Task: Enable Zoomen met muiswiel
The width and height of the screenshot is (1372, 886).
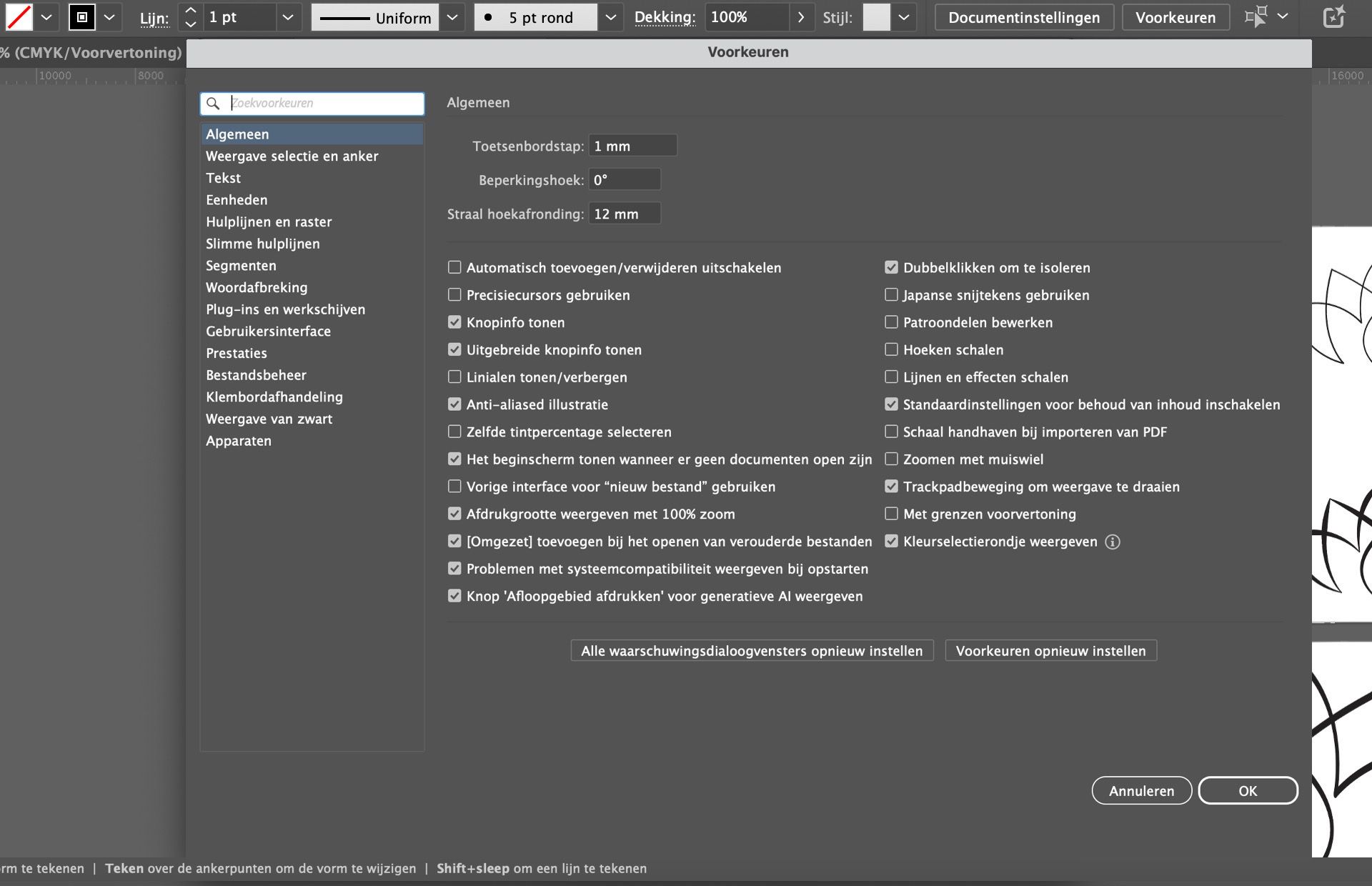Action: 891,459
